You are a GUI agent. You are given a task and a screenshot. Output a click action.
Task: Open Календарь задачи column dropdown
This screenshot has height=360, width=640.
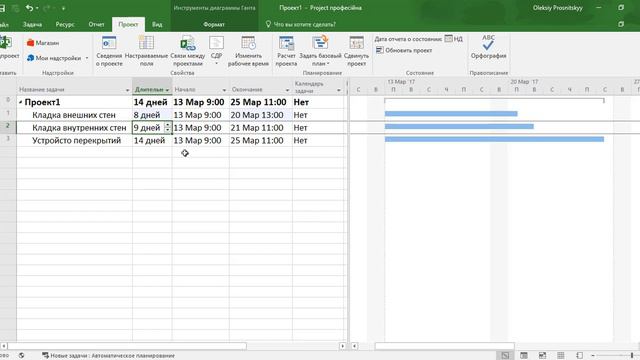(x=339, y=90)
